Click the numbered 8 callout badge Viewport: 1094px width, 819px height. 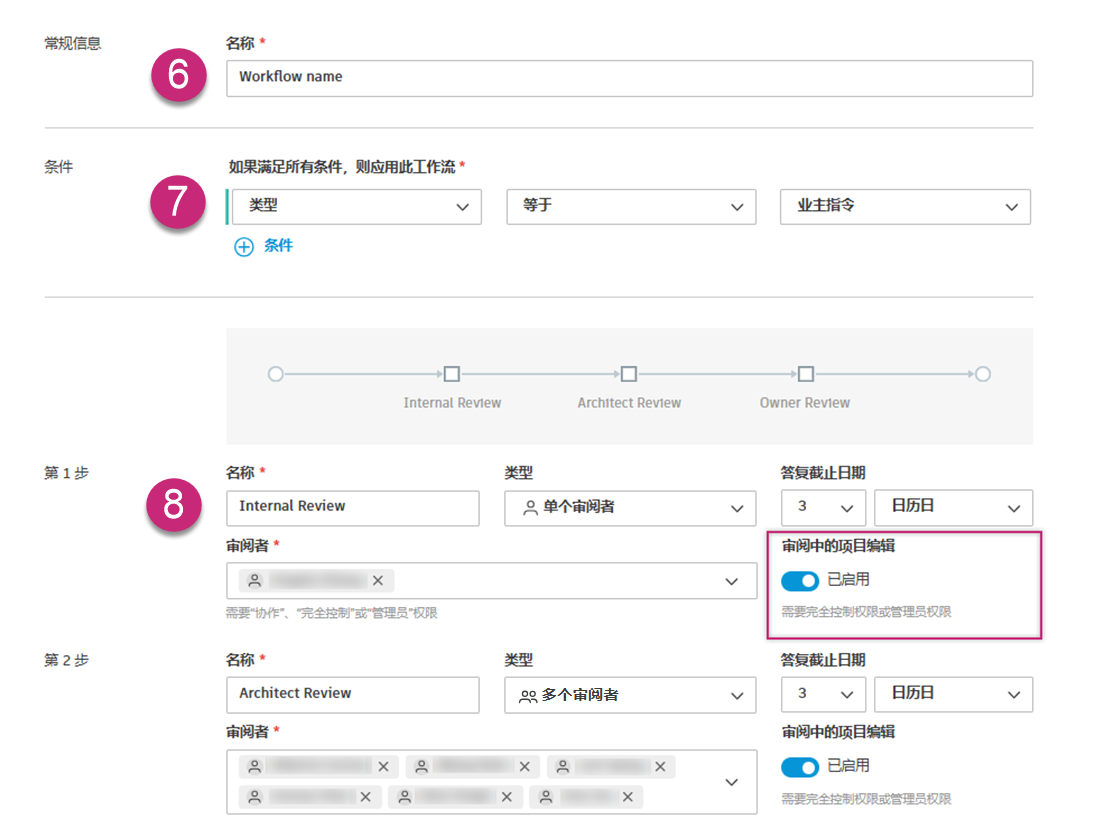click(174, 505)
